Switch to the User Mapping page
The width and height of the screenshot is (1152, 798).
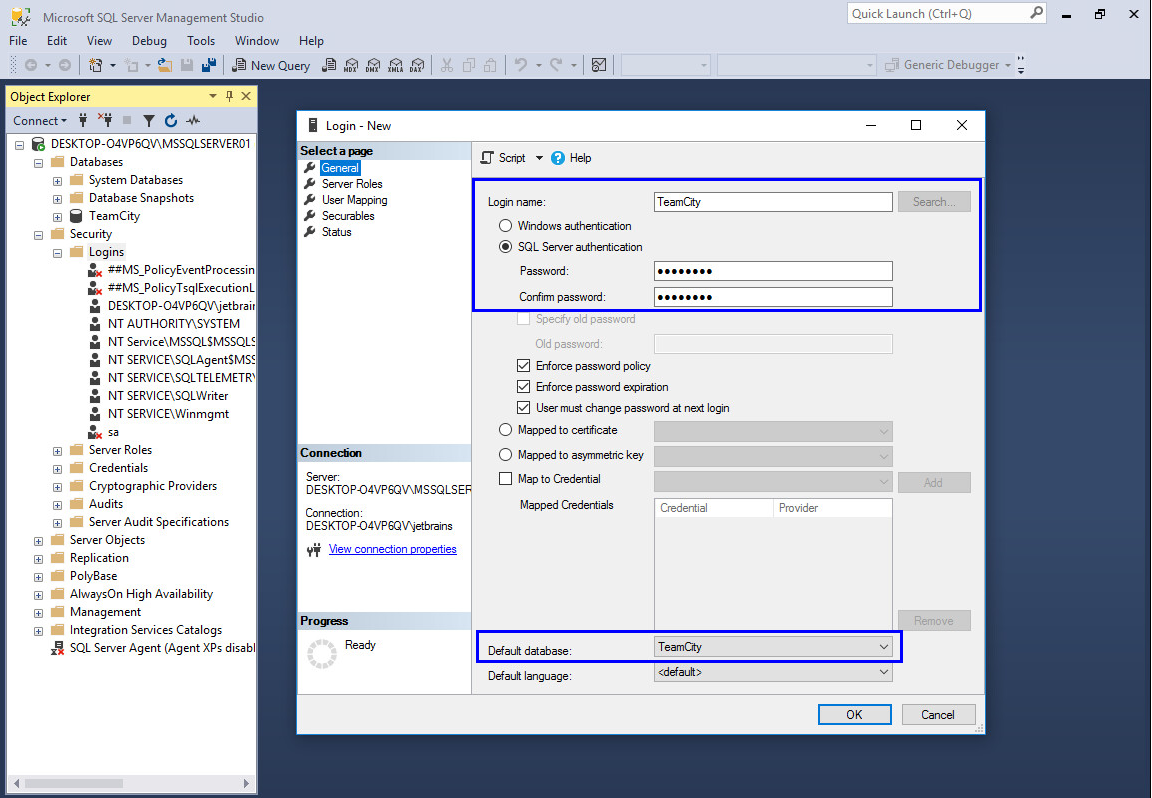(354, 200)
